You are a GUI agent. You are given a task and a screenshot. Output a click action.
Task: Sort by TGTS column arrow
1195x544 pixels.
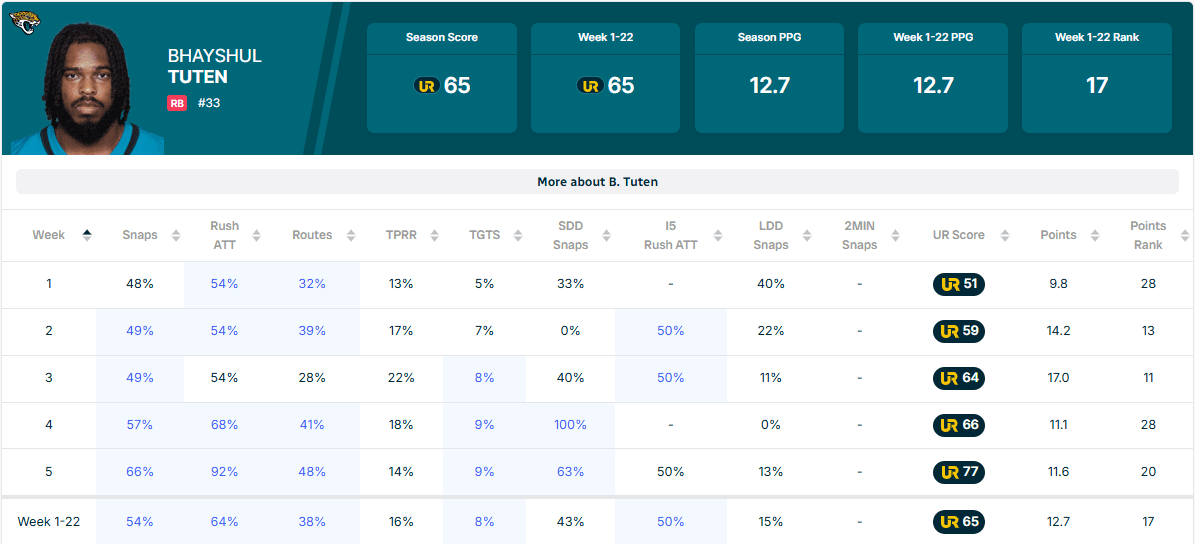click(x=517, y=235)
